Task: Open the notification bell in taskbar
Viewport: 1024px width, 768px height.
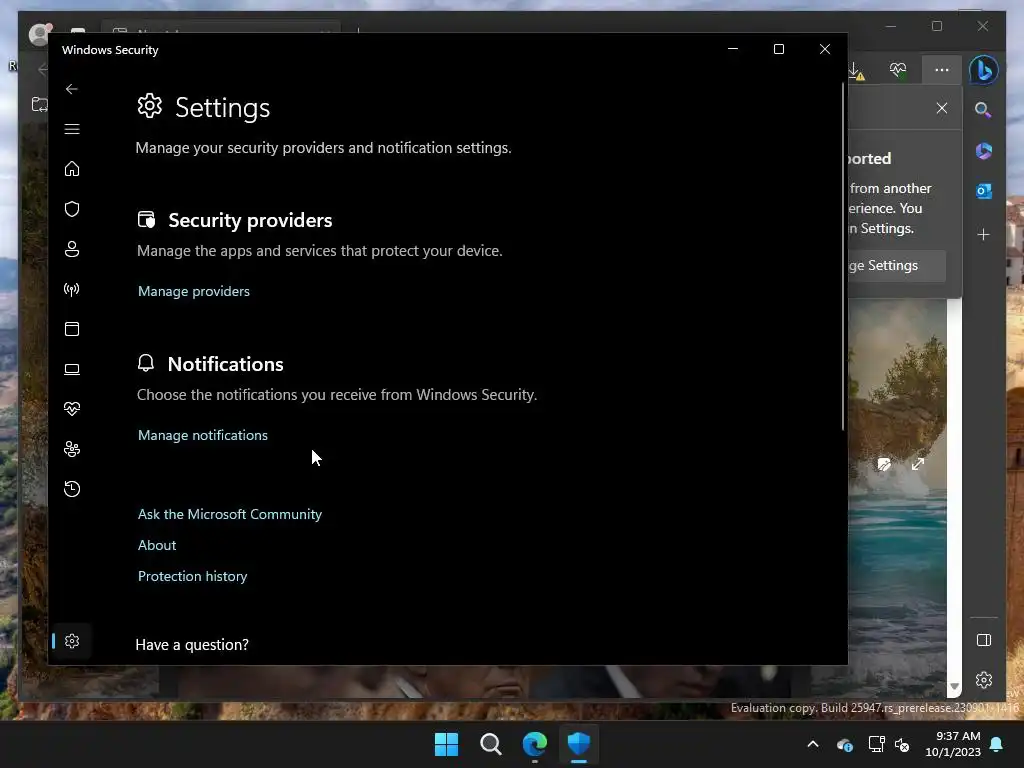Action: click(997, 744)
